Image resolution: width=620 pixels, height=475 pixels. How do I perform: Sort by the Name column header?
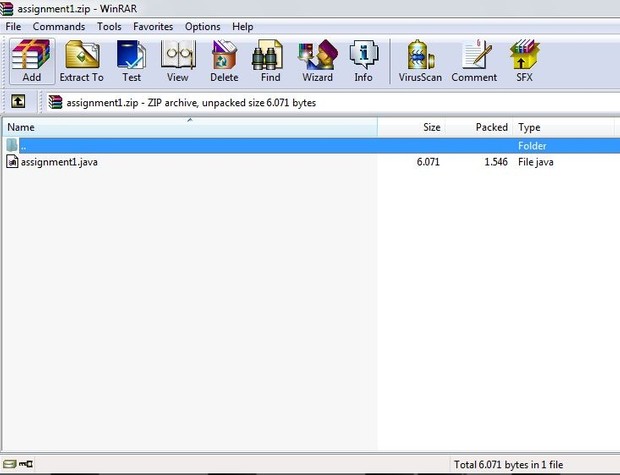(x=190, y=127)
